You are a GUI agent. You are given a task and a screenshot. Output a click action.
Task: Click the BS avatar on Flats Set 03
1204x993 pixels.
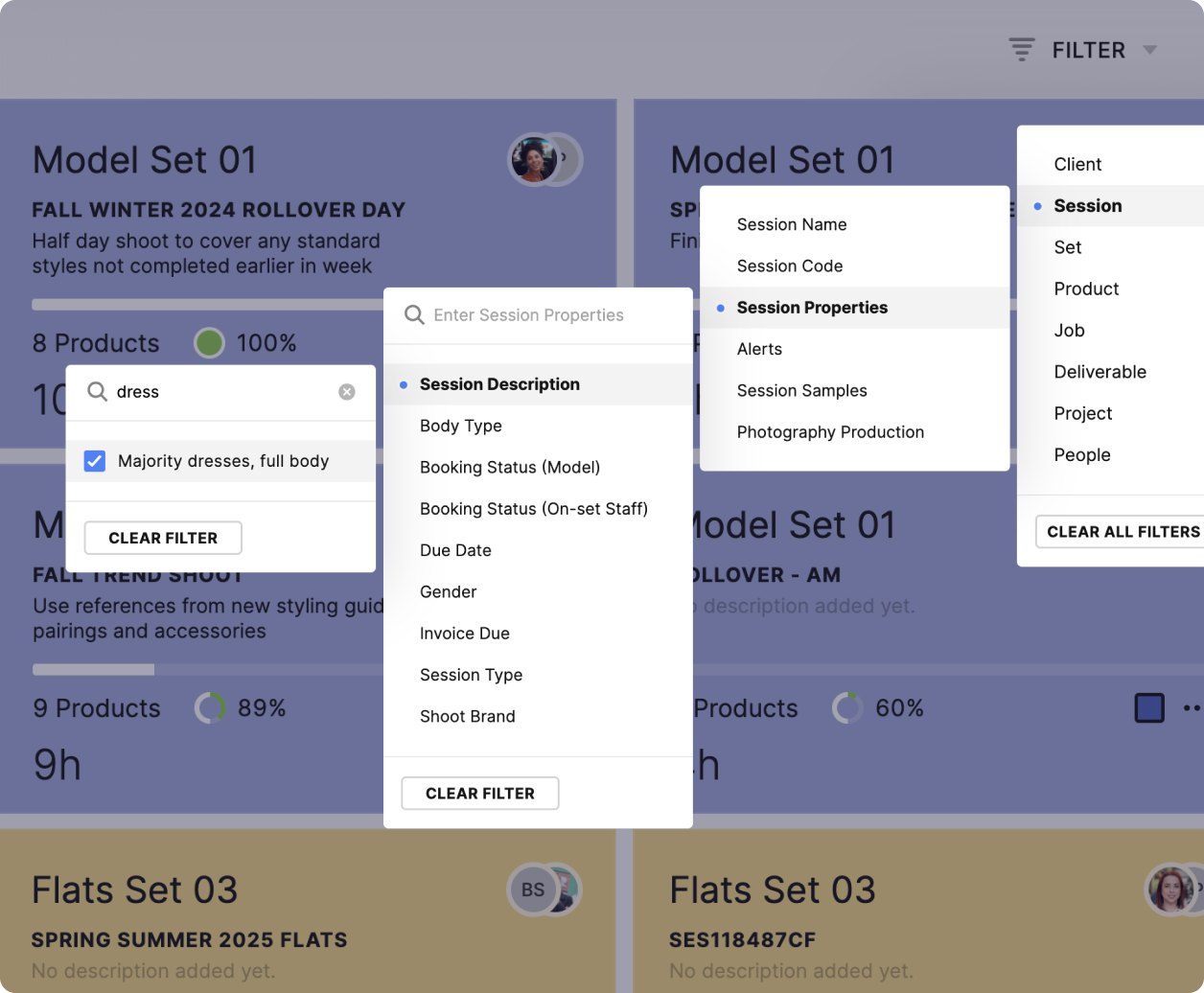click(x=531, y=889)
